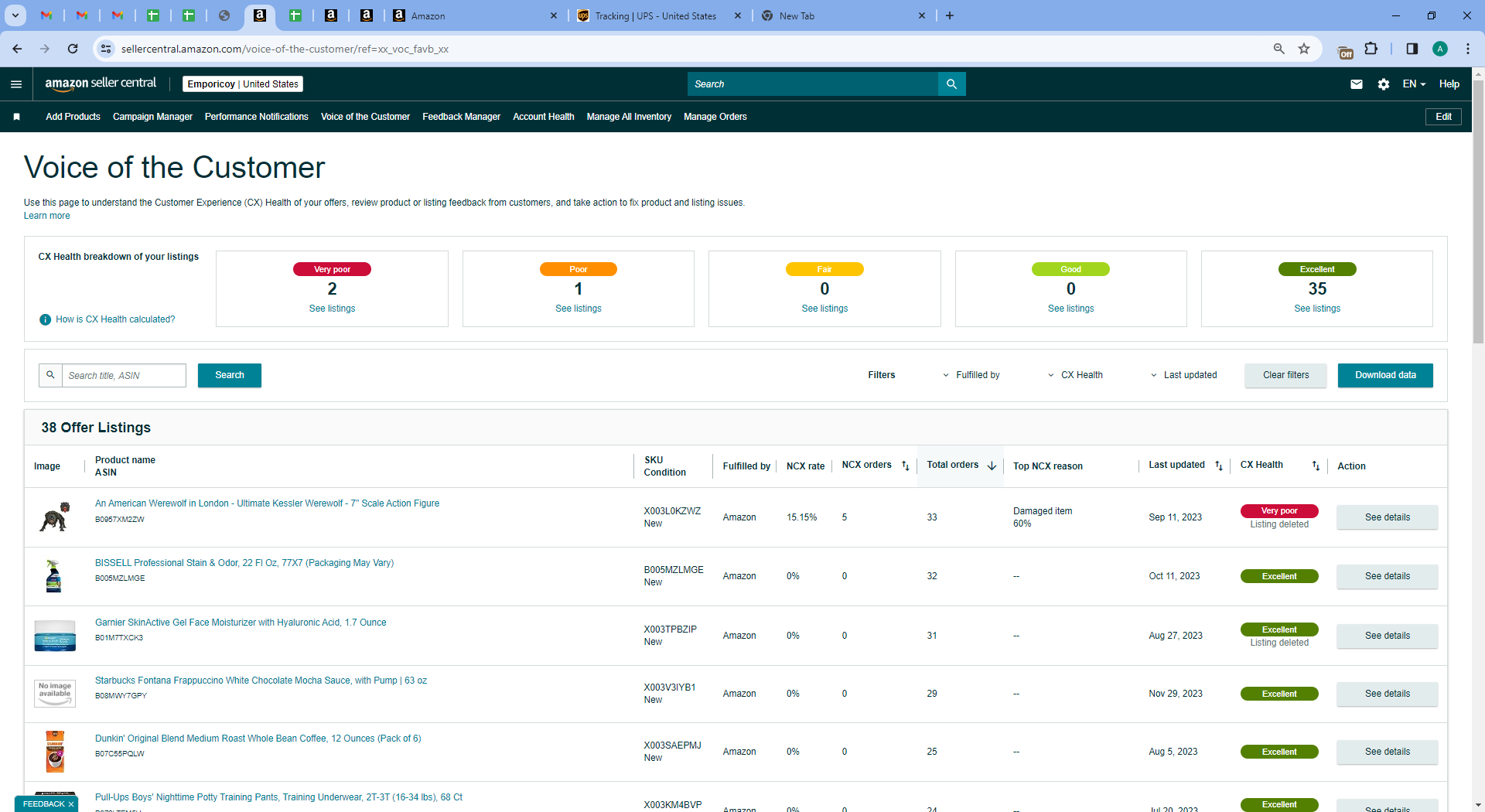Click the browser zoom magnifier icon in address bar
Screen dimensions: 1485x812
pos(1279,49)
